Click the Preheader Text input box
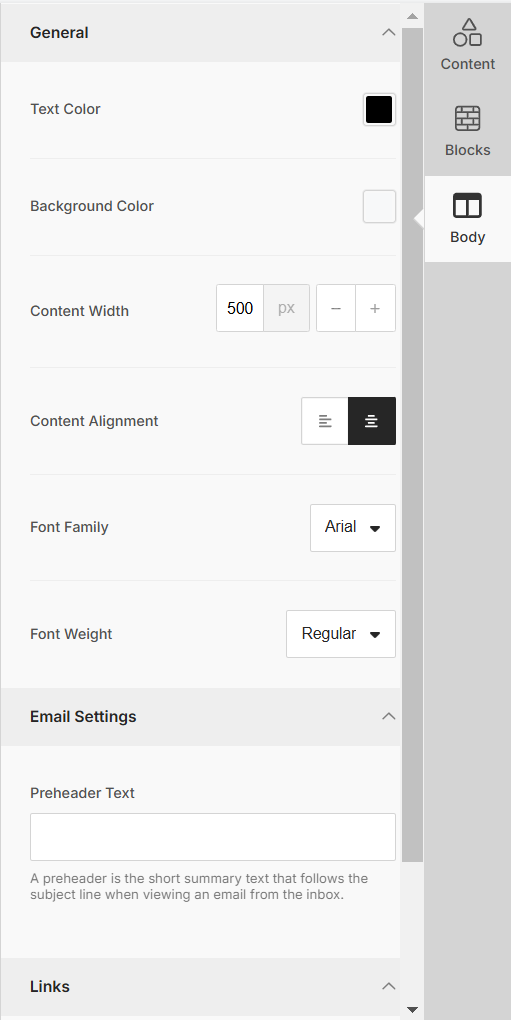The height and width of the screenshot is (1020, 511). [x=213, y=837]
